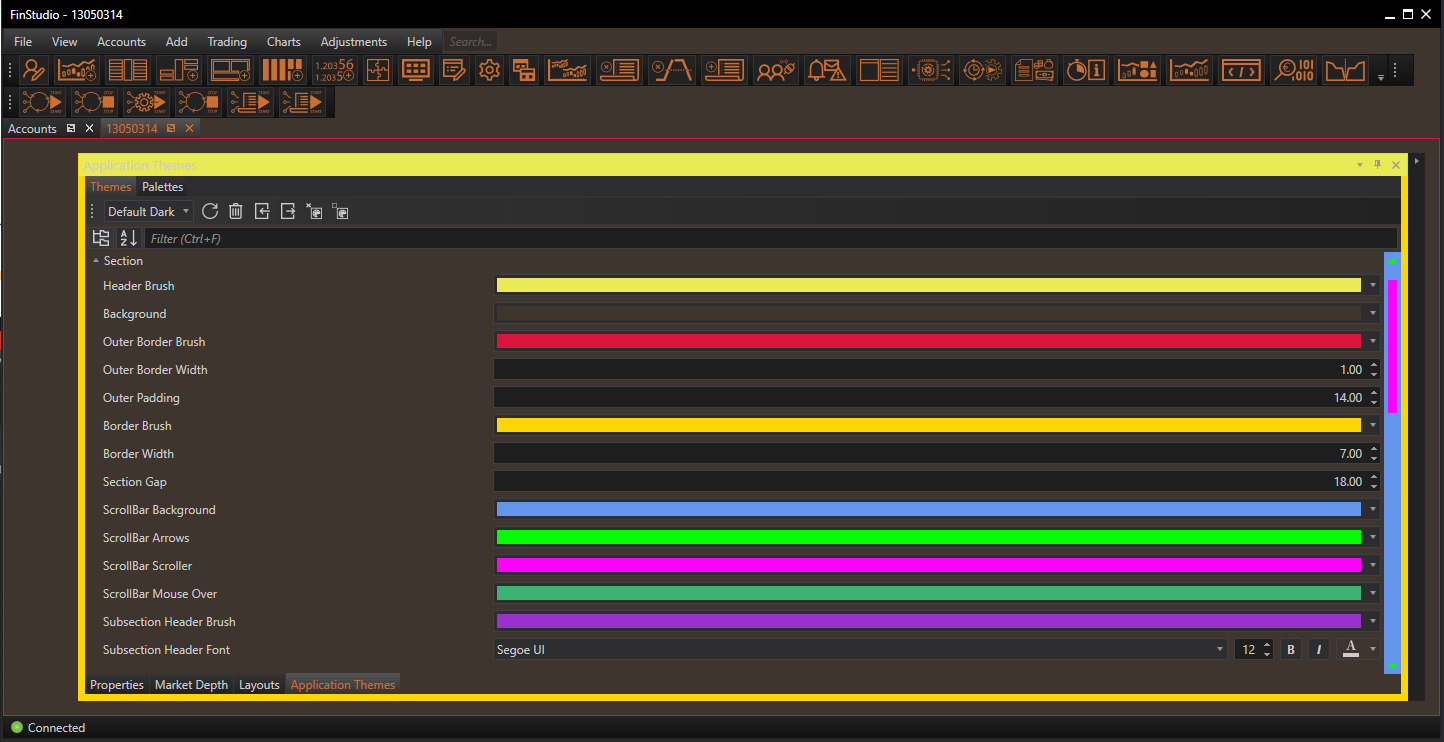1444x742 pixels.
Task: Open the Default Dark theme dropdown
Action: pyautogui.click(x=148, y=212)
